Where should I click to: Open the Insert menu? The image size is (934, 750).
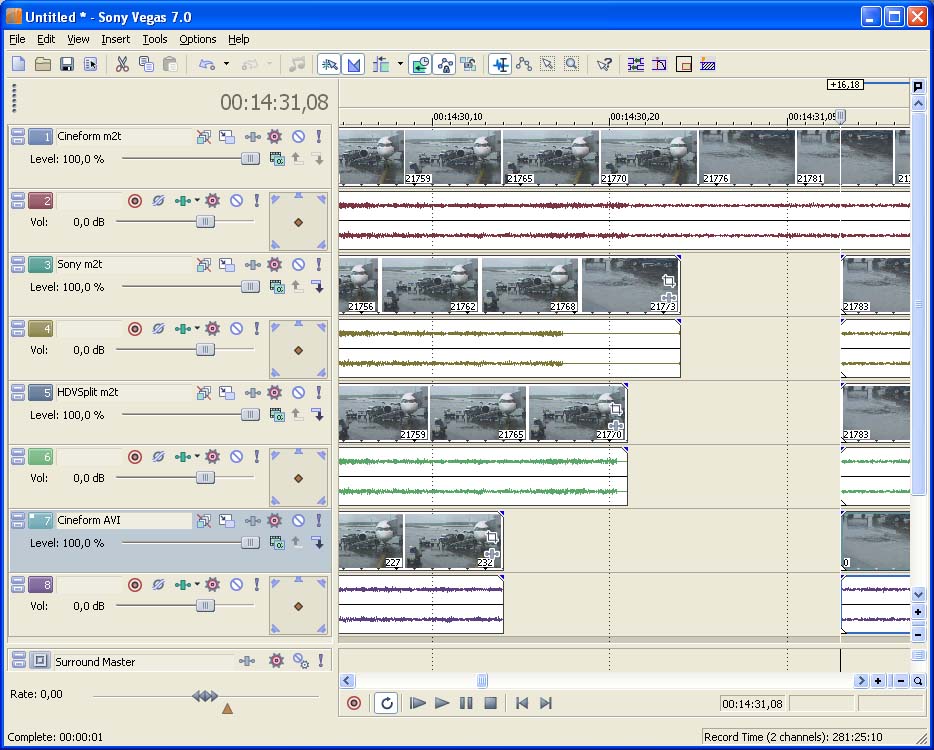click(116, 39)
